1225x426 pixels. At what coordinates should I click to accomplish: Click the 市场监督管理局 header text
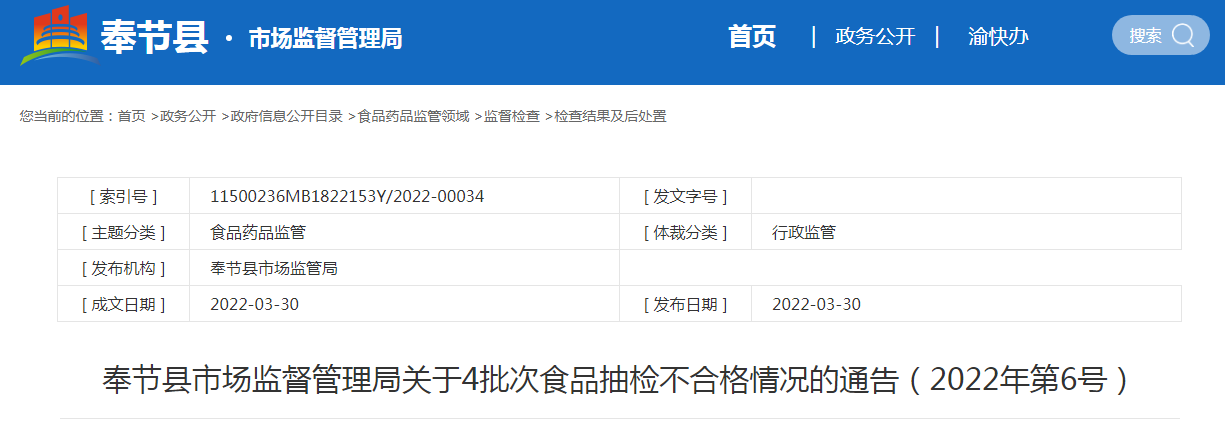(325, 38)
